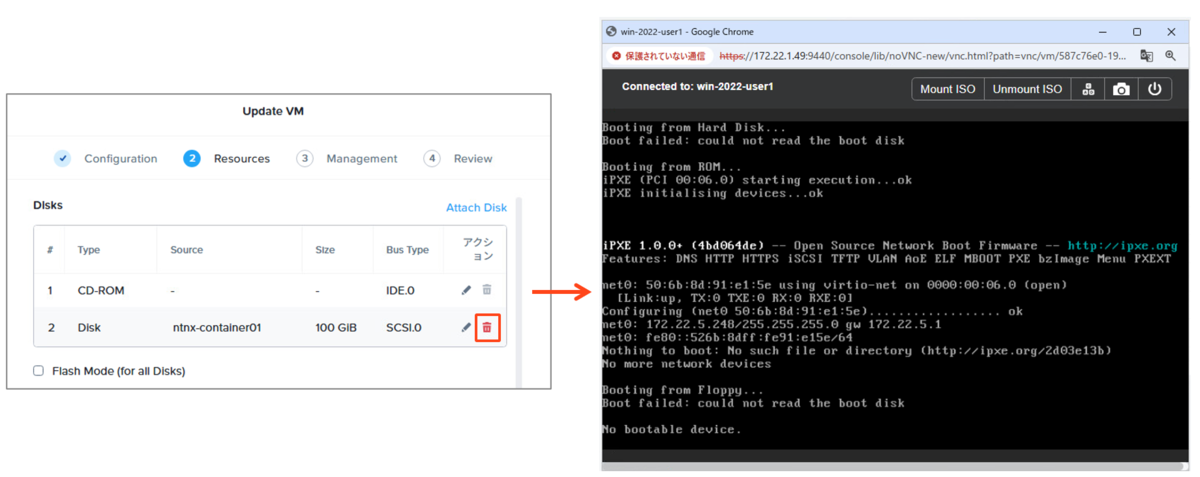Click the Type column header

tap(89, 250)
